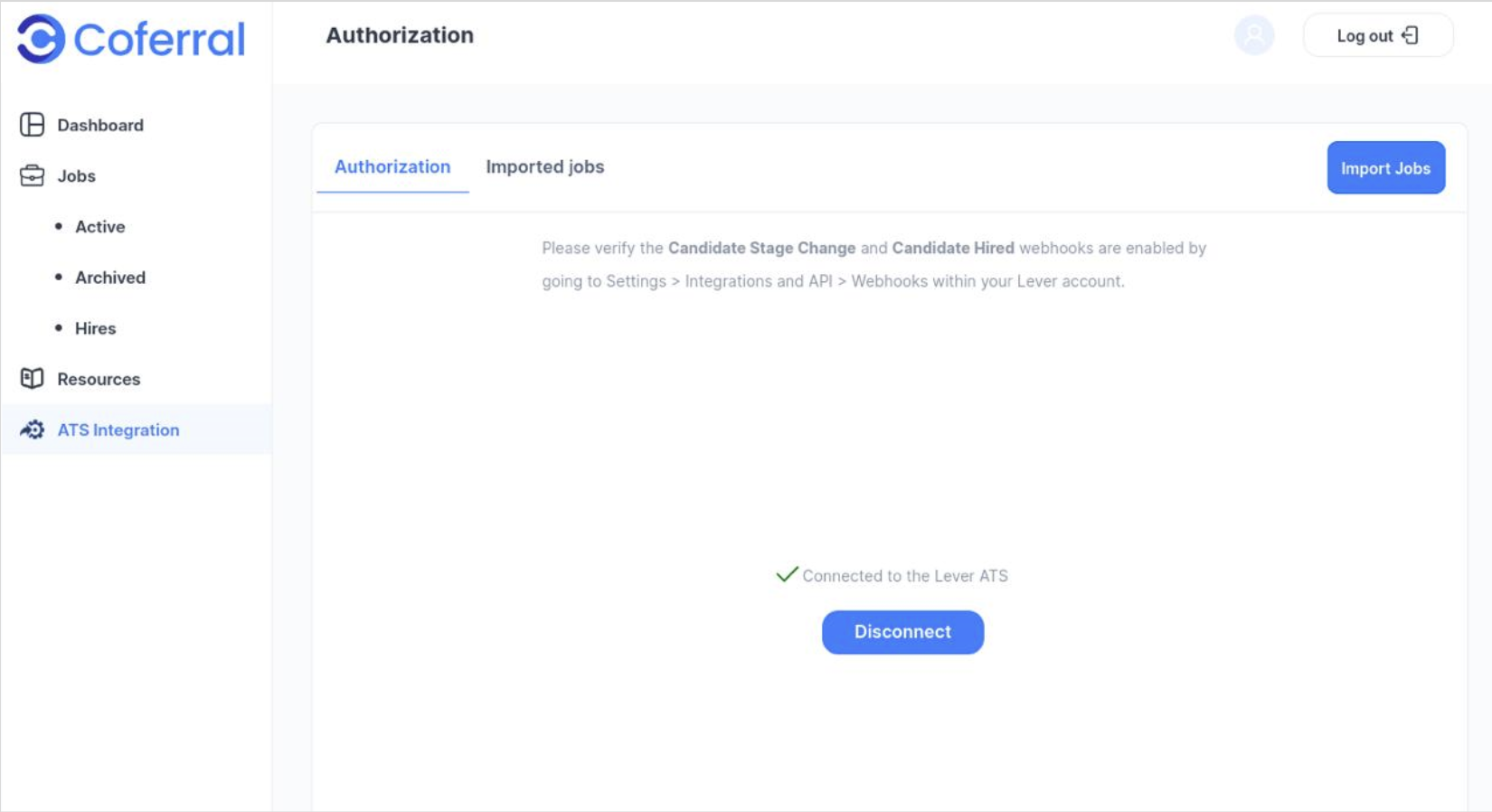Open the Resources book icon
This screenshot has height=812, width=1492.
pyautogui.click(x=33, y=378)
